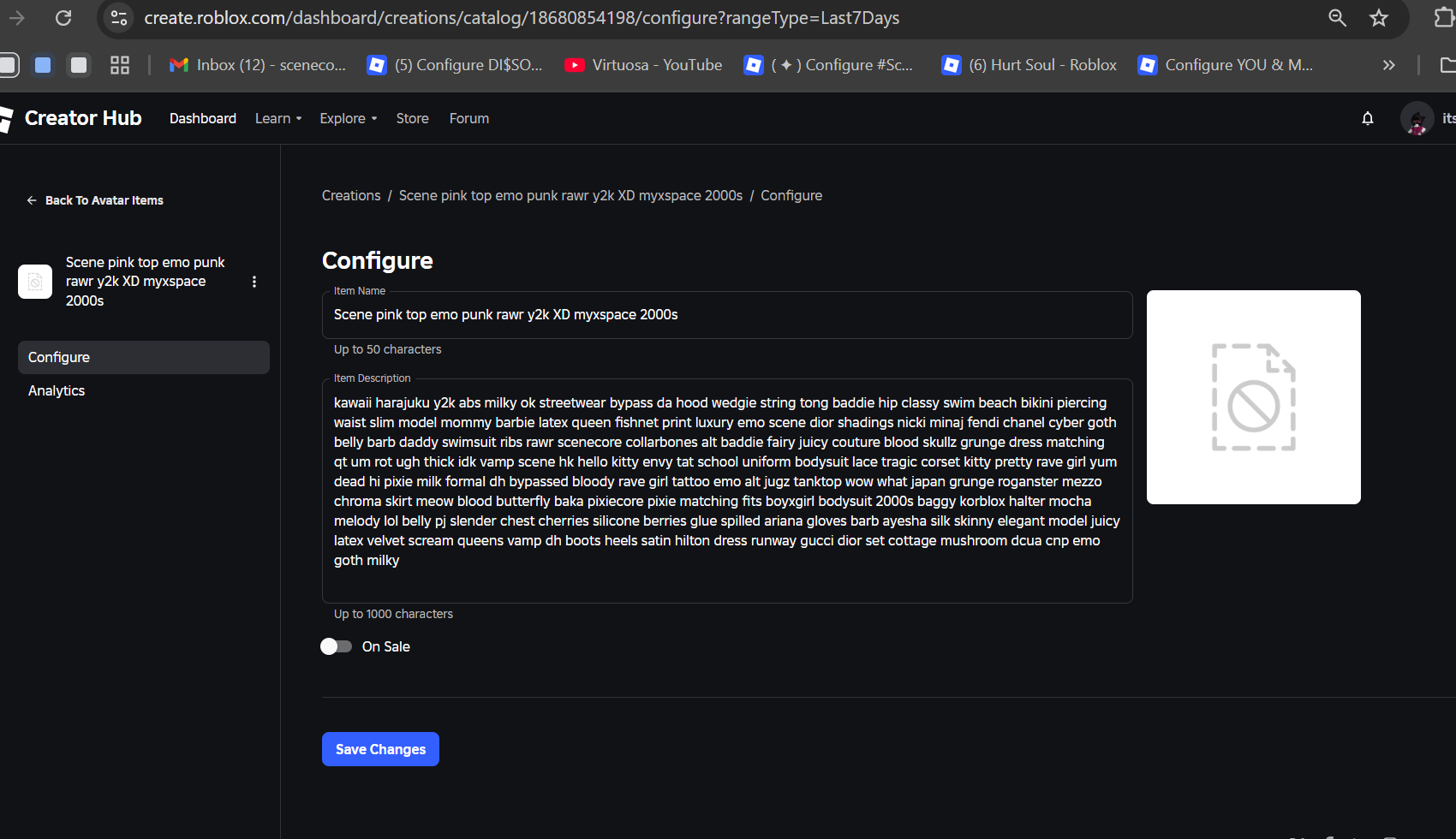
Task: Click the item thumbnail icon in the sidebar
Action: [x=35, y=282]
